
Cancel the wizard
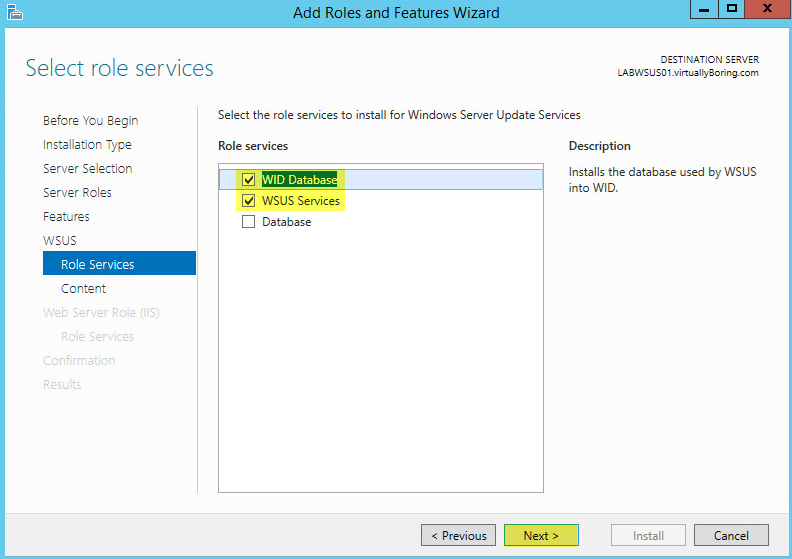731,535
